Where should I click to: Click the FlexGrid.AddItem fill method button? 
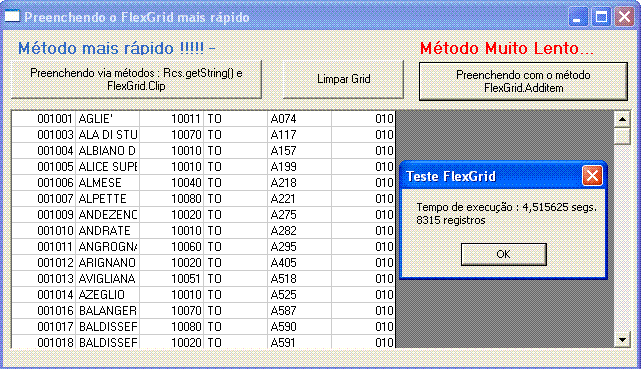coord(523,81)
